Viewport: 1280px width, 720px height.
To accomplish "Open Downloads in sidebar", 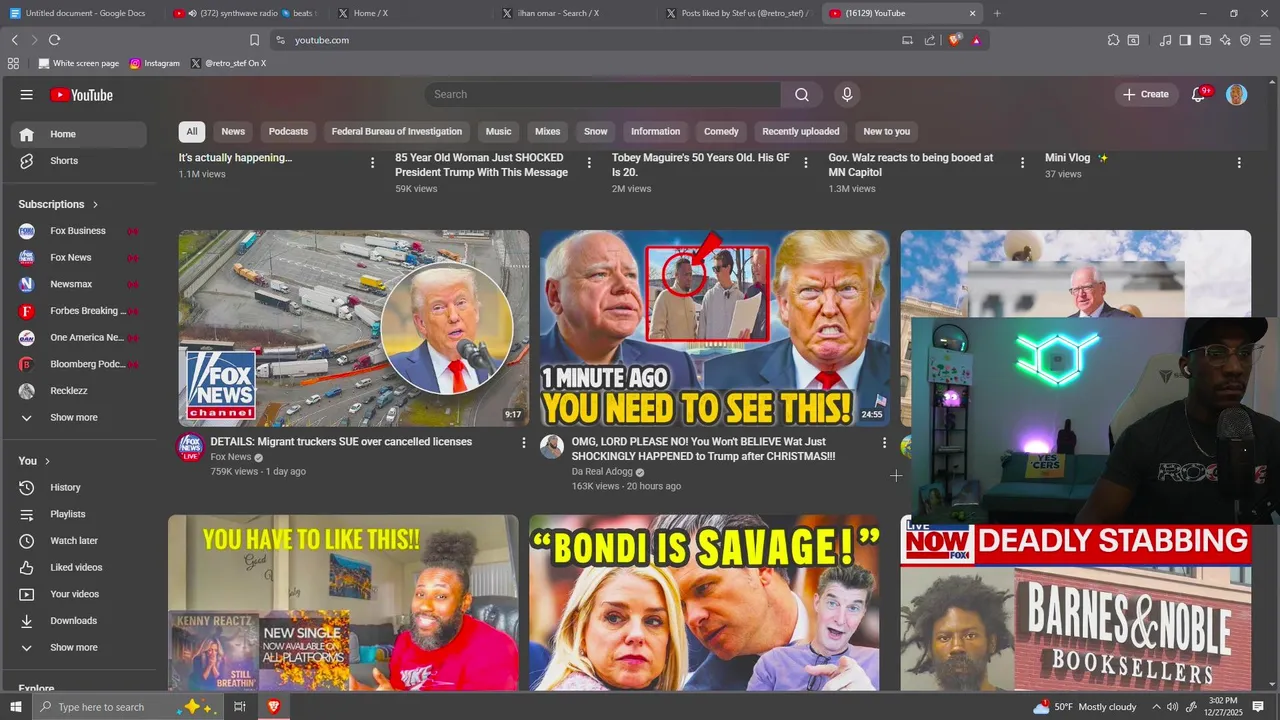I will pos(78,621).
